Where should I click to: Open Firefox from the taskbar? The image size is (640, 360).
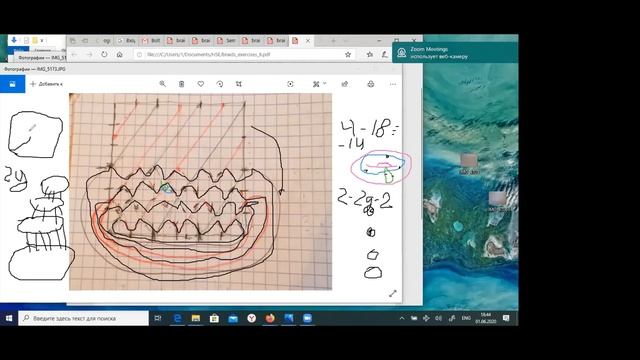[270, 318]
